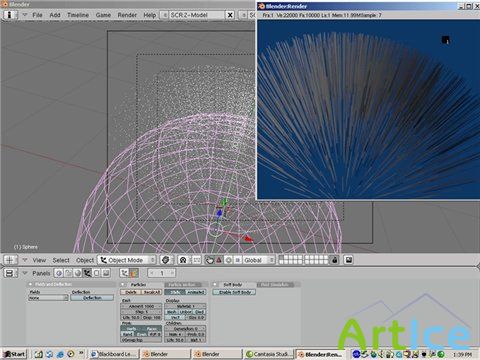Adjust the particle Life 50.0 field
This screenshot has height=360, width=480.
[131, 318]
